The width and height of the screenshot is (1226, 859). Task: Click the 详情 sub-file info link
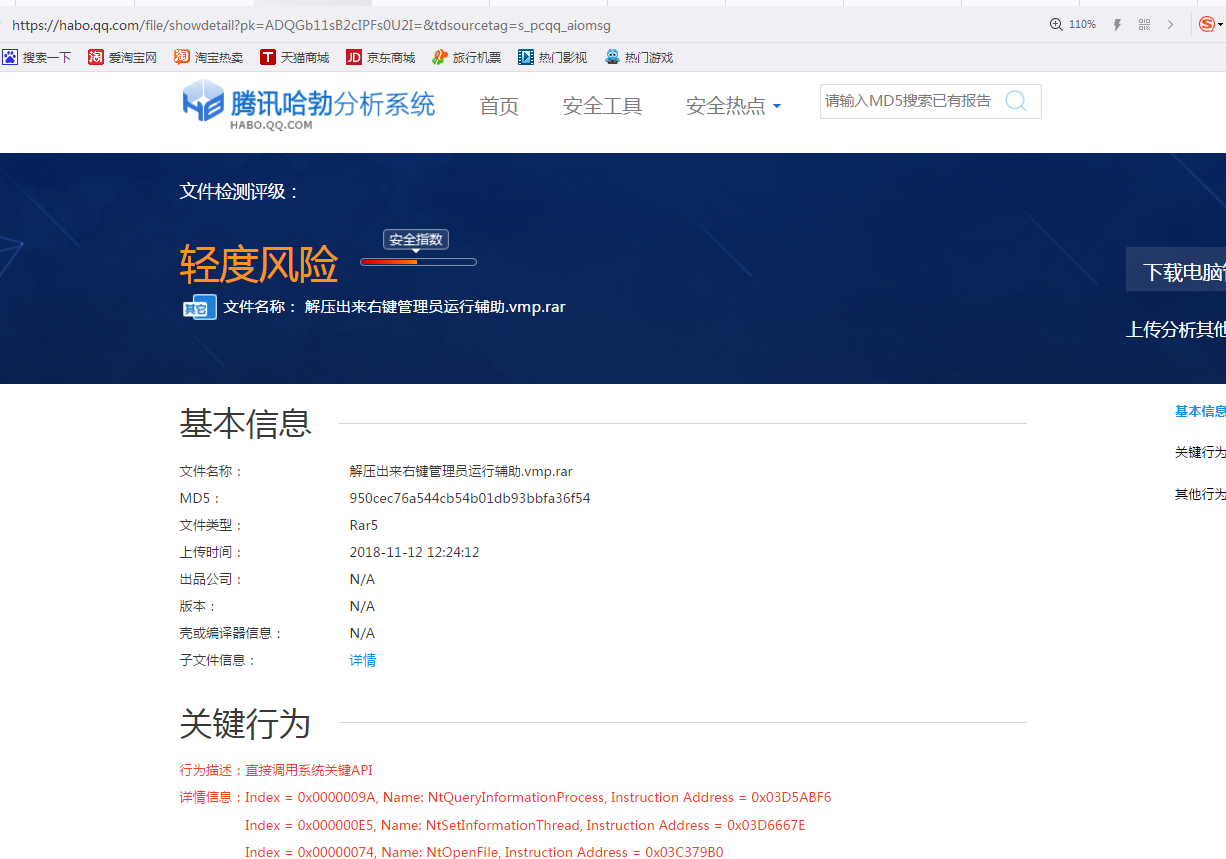(x=362, y=660)
